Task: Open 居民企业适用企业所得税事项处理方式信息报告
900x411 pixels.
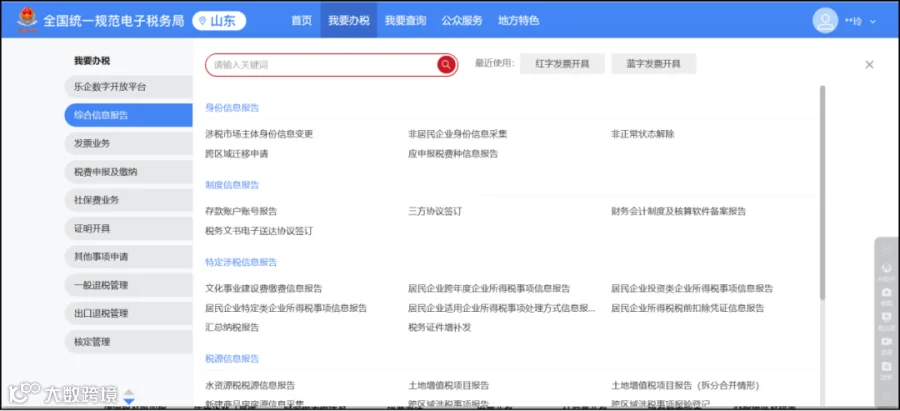Action: (502, 308)
